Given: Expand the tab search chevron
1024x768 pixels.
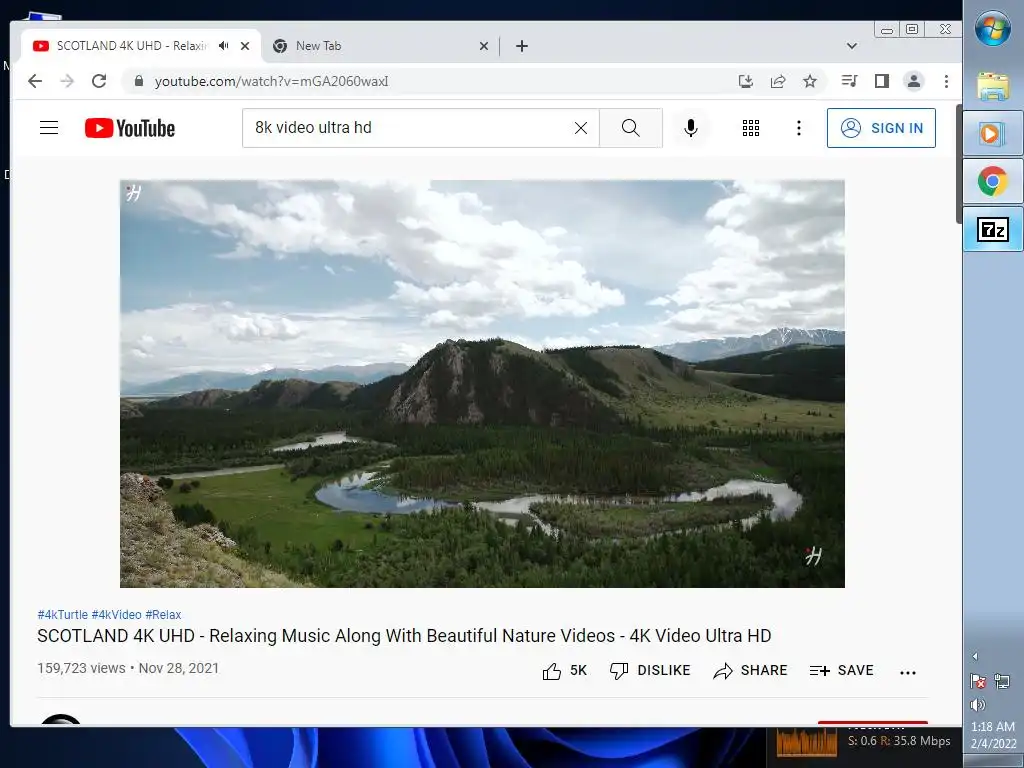Looking at the screenshot, I should coord(852,46).
